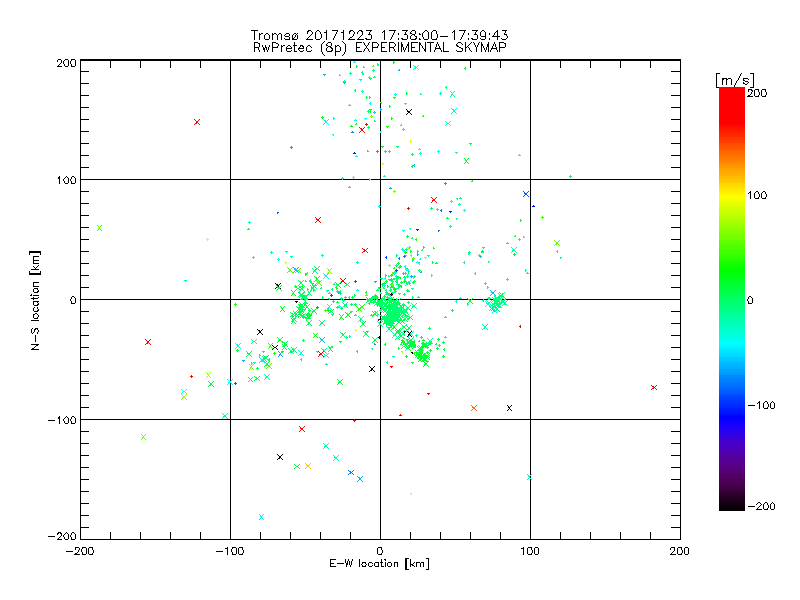Click the 'E-W location [km]' axis label
This screenshot has width=800, height=600.
click(379, 564)
